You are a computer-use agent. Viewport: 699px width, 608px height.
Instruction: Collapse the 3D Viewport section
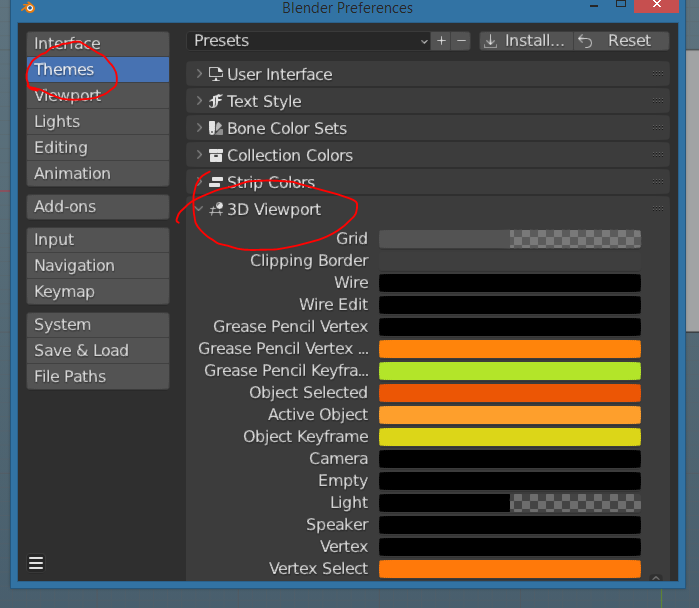tap(199, 209)
